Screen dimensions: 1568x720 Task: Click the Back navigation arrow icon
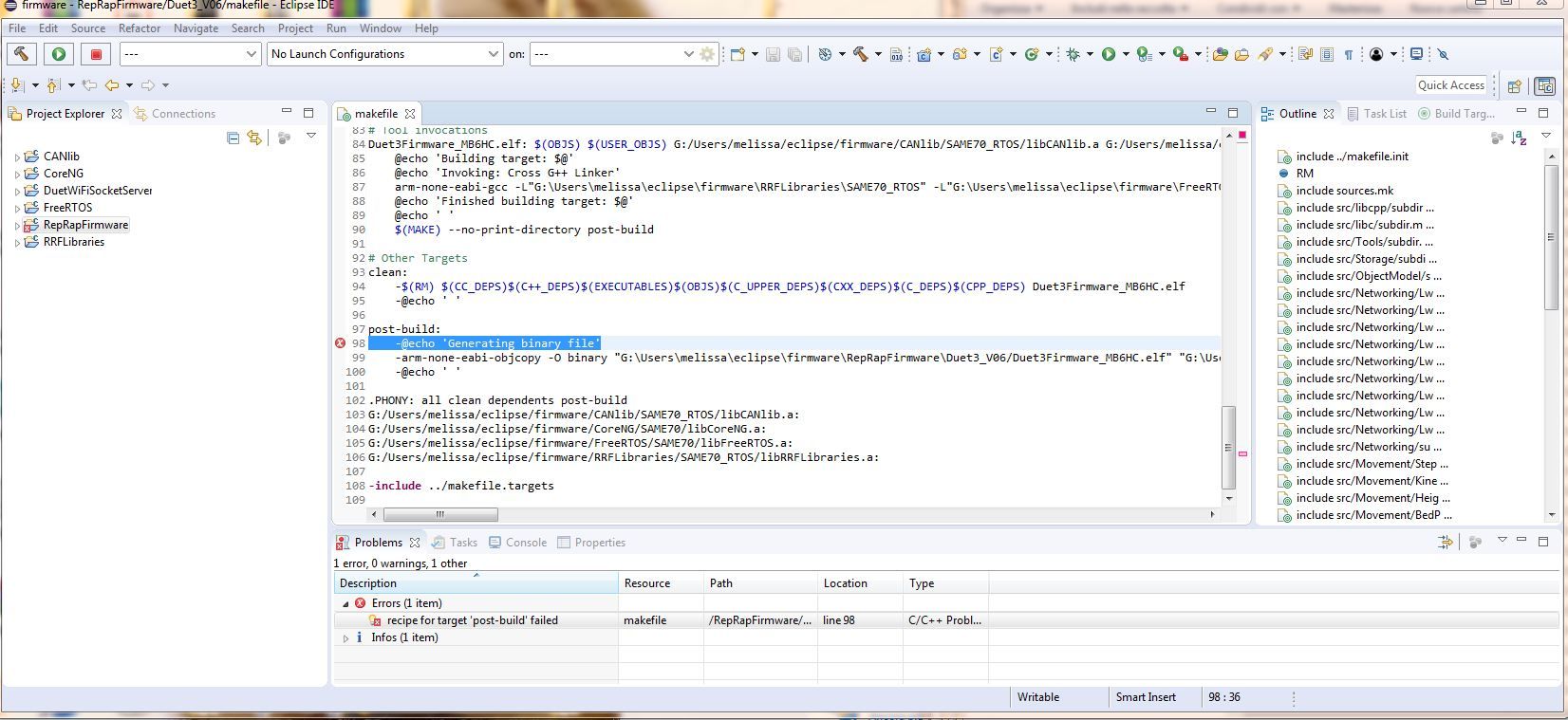112,85
